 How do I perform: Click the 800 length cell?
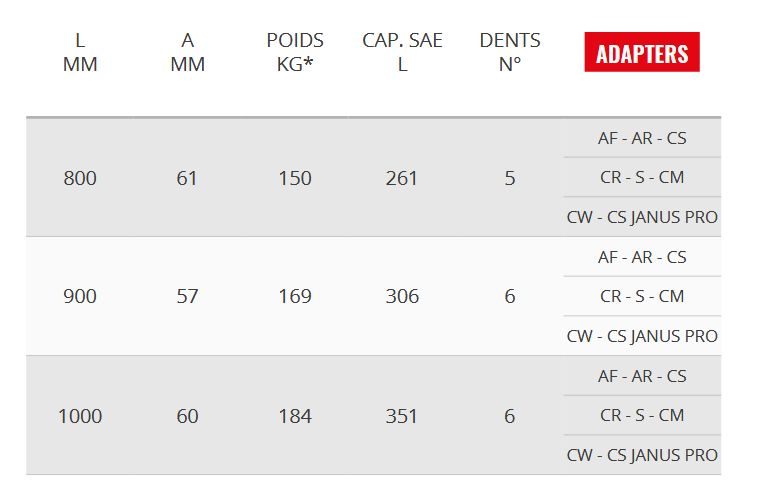[x=80, y=178]
